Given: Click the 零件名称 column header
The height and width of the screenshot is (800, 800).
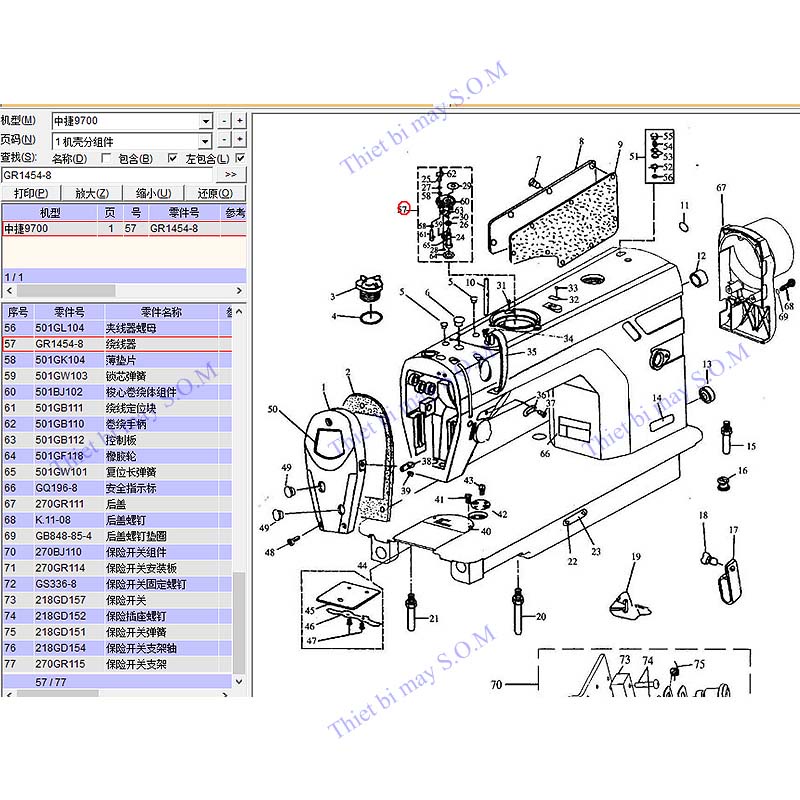Looking at the screenshot, I should [161, 312].
